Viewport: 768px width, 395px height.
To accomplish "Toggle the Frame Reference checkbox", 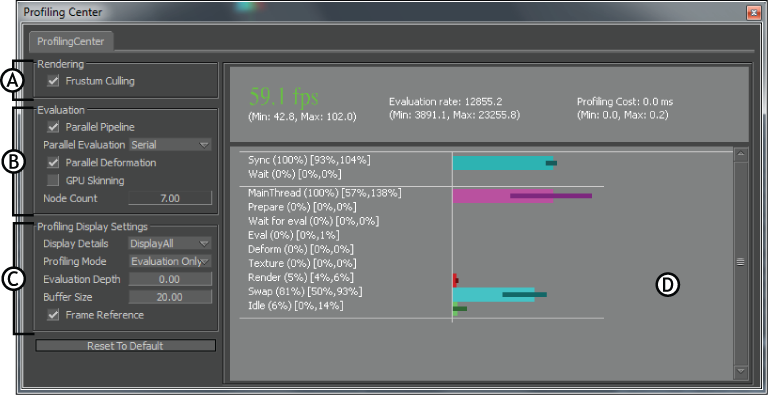I will (x=53, y=315).
